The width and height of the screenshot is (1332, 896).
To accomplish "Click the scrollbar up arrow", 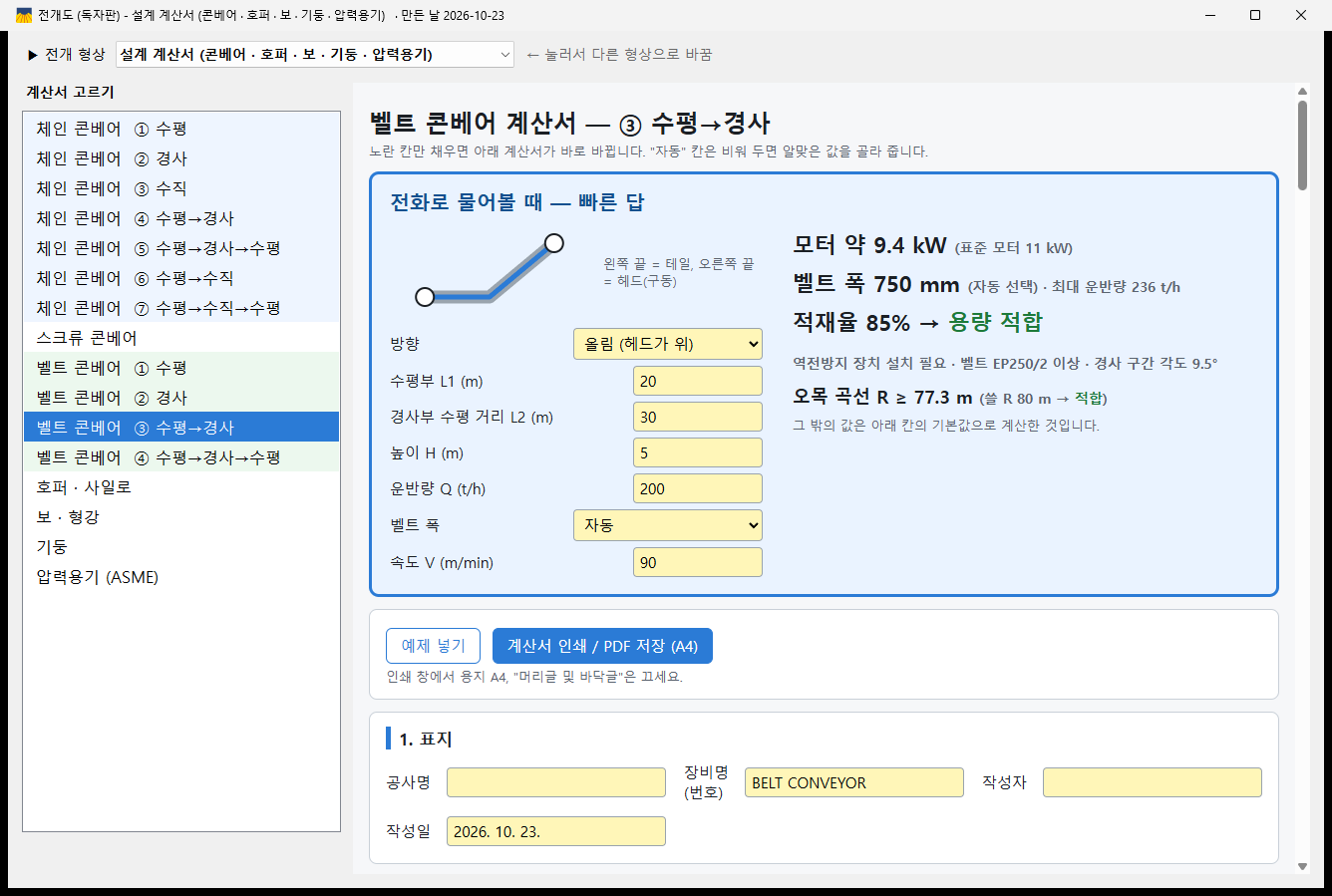I will click(1302, 92).
